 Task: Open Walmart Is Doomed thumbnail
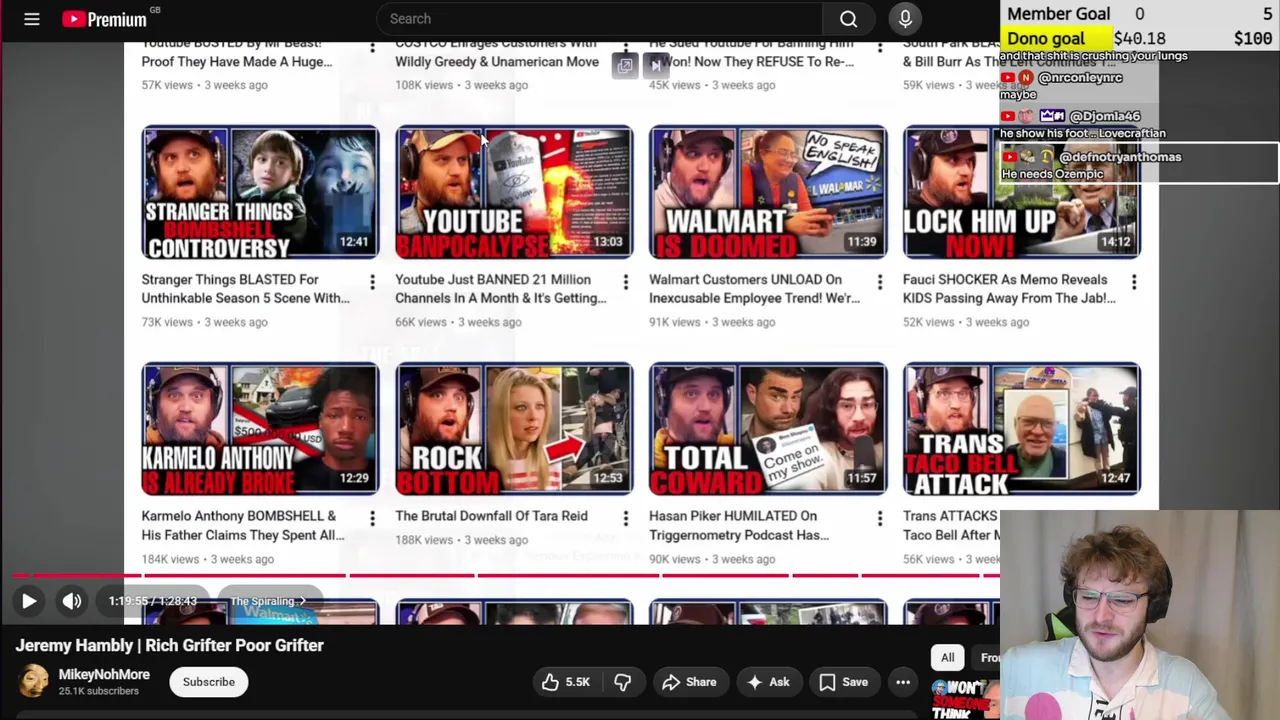768,192
